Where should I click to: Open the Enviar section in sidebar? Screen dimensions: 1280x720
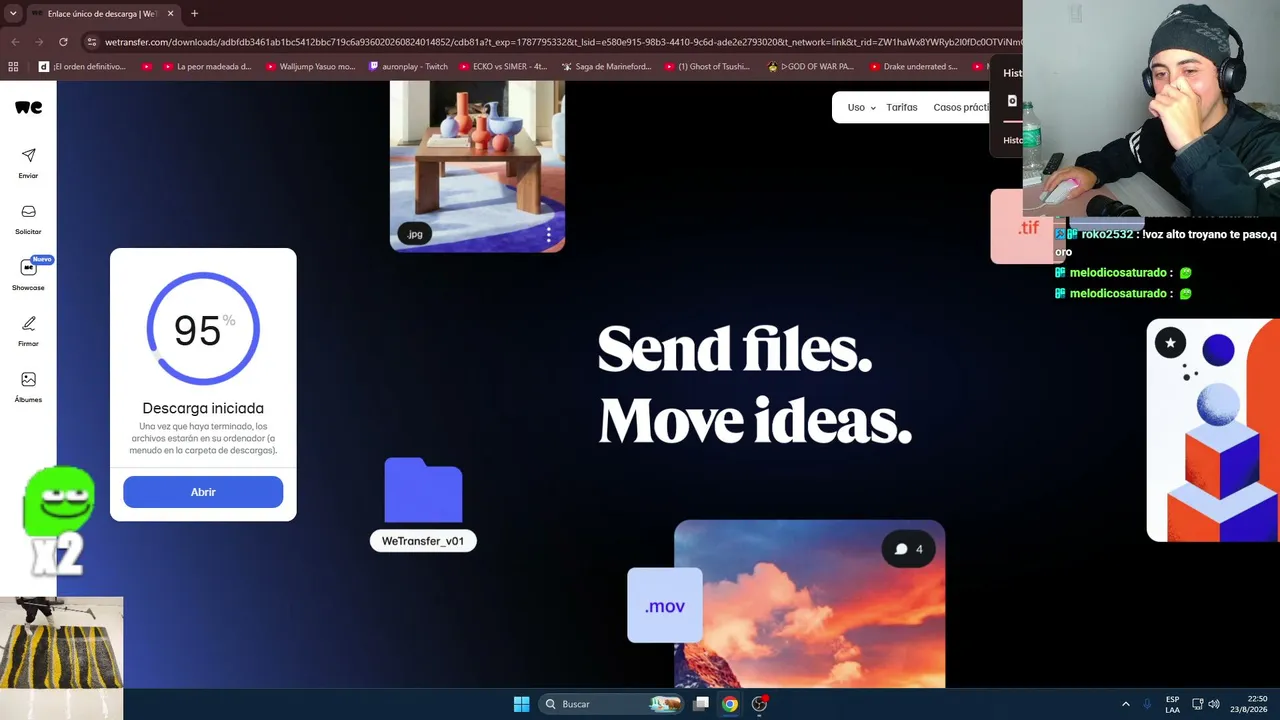click(x=28, y=163)
